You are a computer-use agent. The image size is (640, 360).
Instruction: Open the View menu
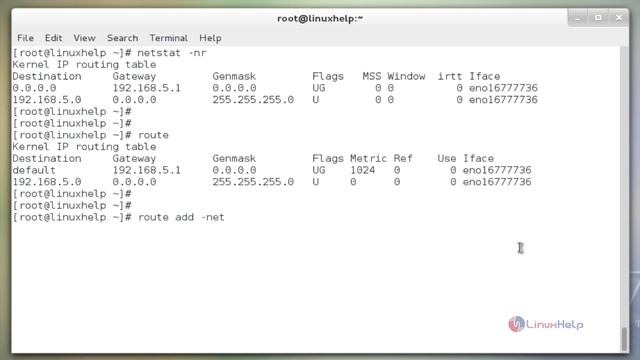point(84,38)
